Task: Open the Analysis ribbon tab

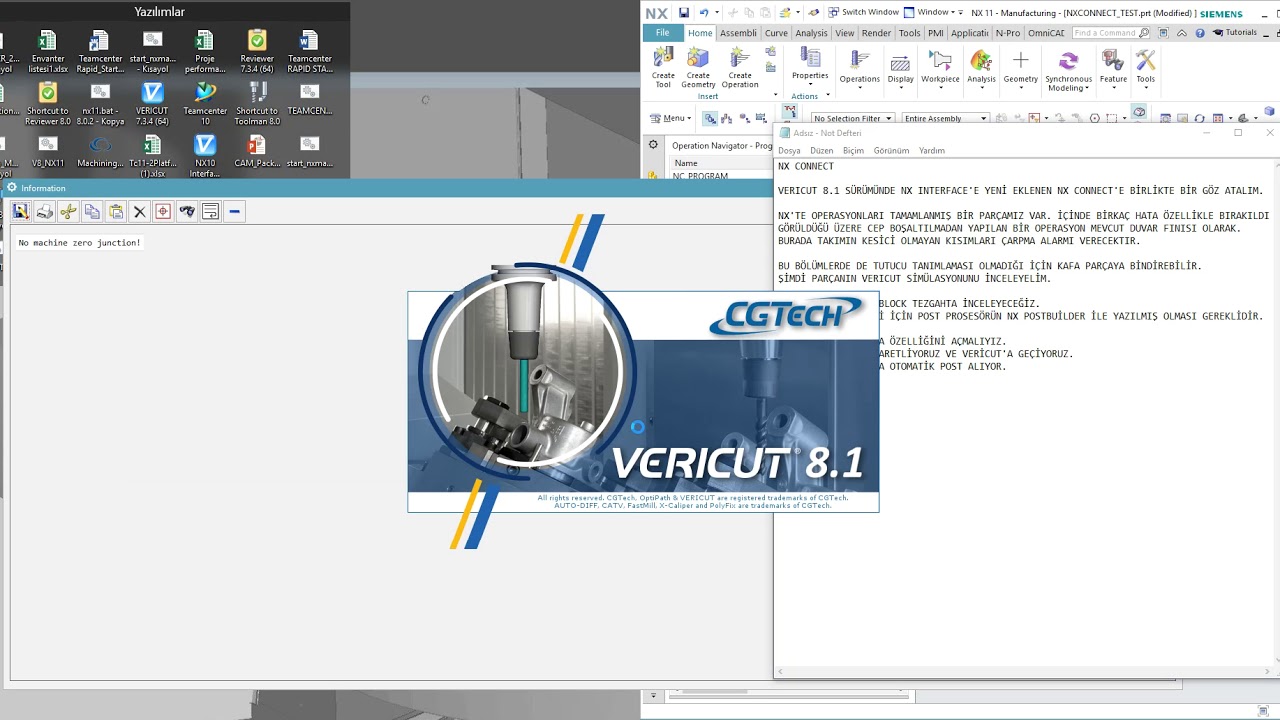Action: point(811,33)
